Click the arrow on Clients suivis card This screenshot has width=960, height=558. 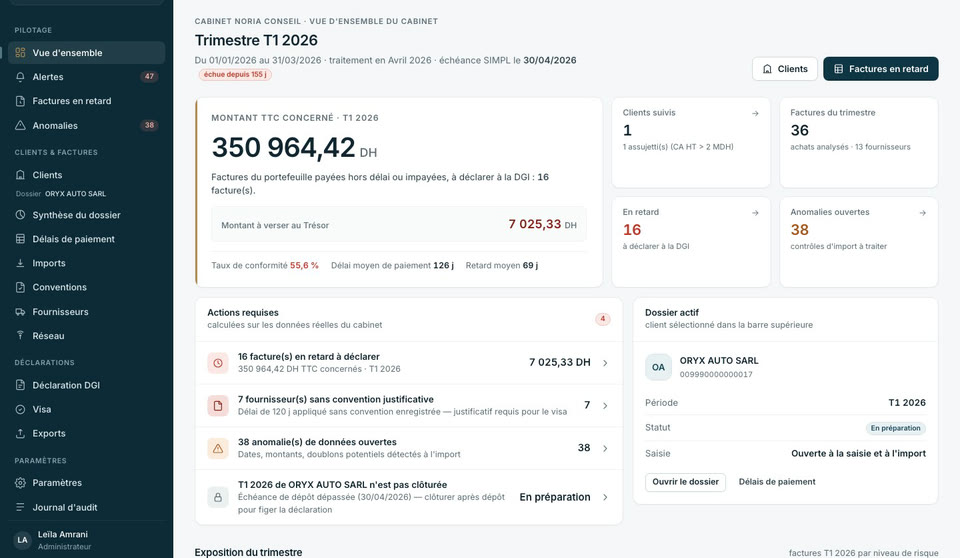pos(756,113)
